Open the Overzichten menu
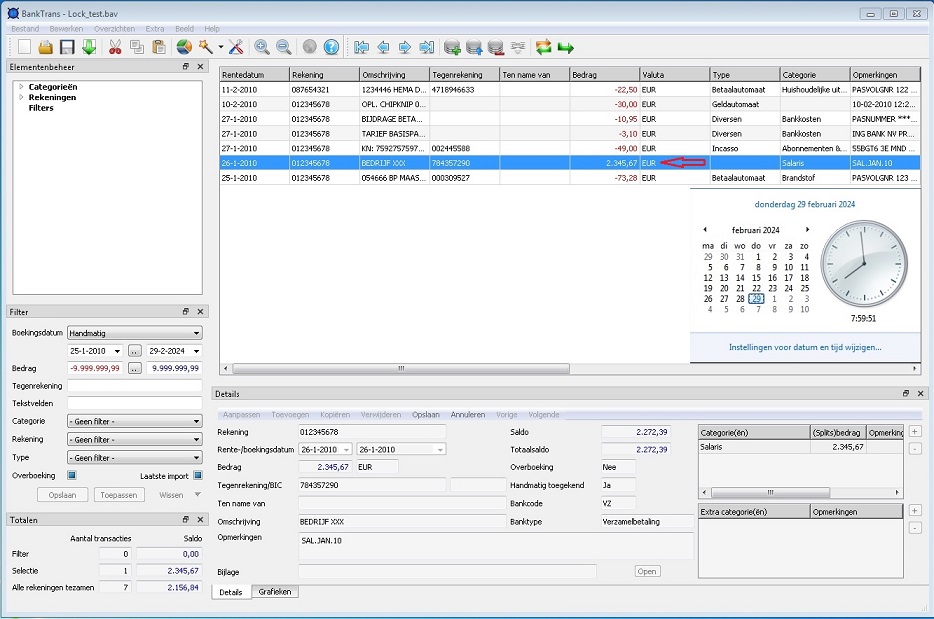Screen dimensions: 934x619 114,29
